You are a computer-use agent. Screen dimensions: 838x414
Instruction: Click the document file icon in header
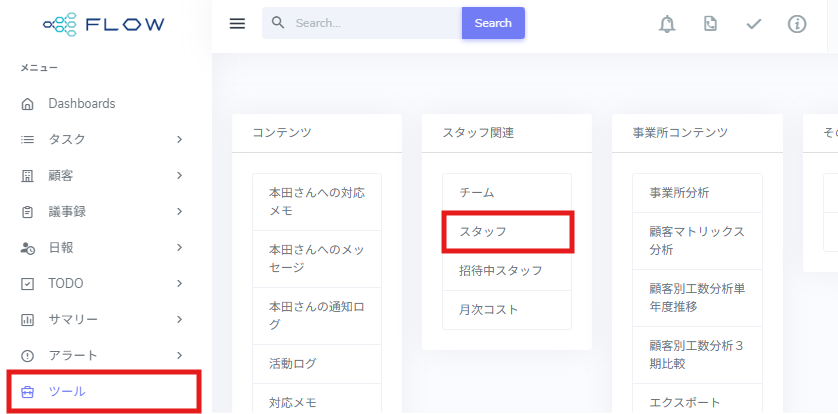(710, 24)
